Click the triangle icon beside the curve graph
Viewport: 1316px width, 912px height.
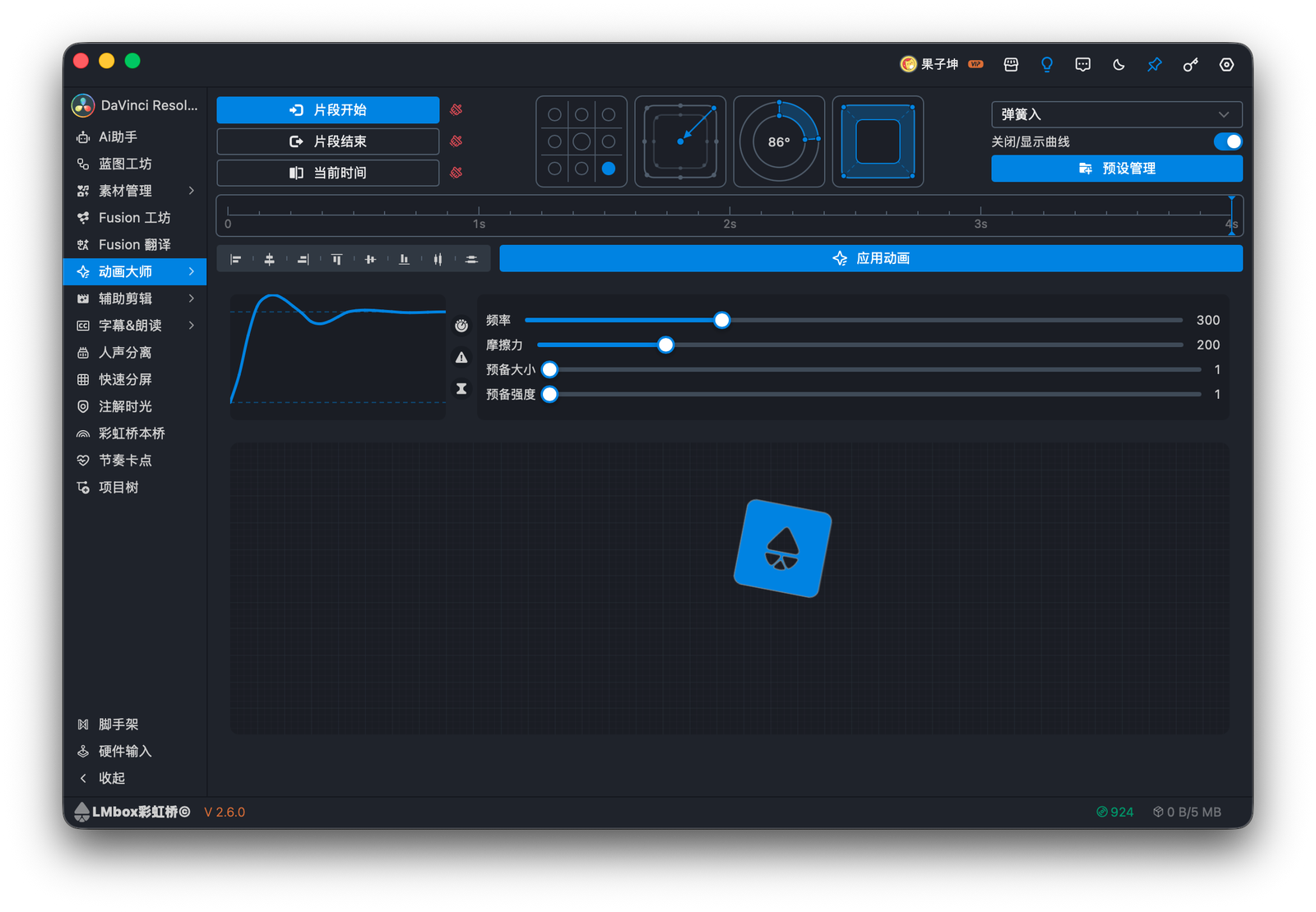pyautogui.click(x=461, y=357)
